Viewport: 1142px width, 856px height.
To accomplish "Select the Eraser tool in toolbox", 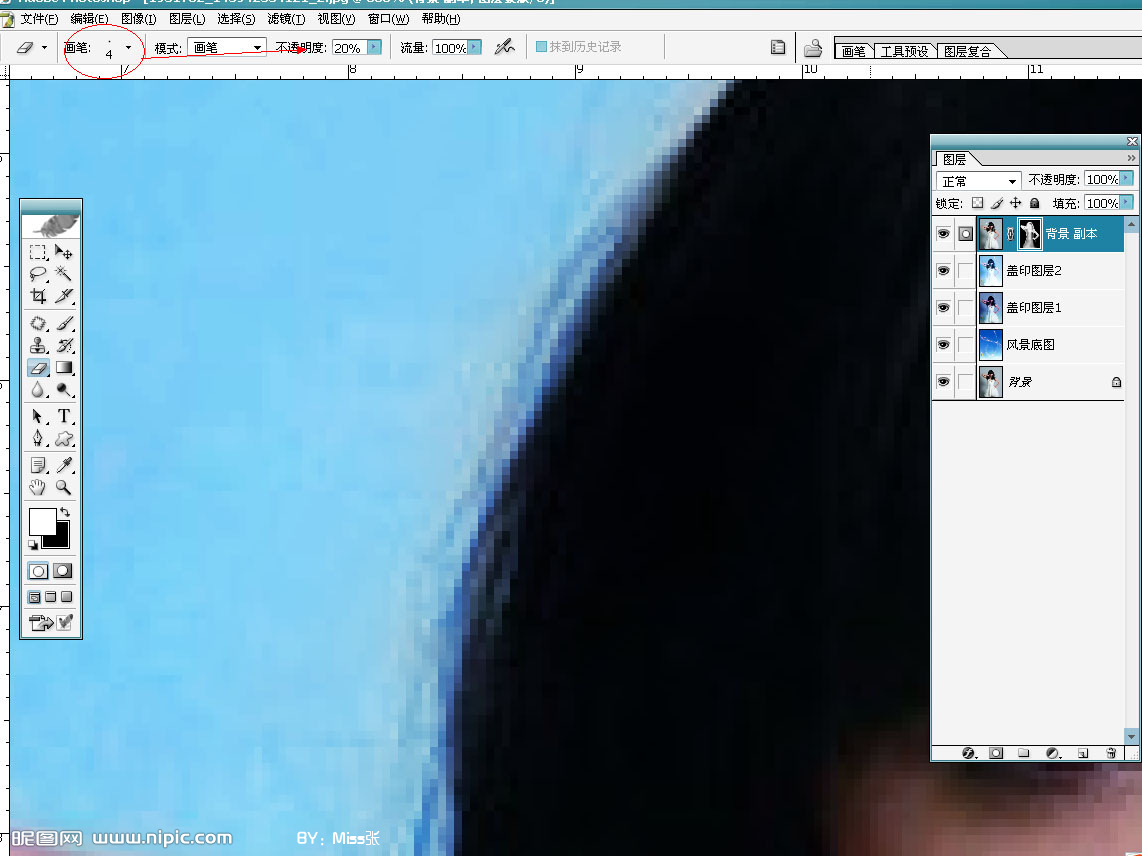I will [x=38, y=368].
